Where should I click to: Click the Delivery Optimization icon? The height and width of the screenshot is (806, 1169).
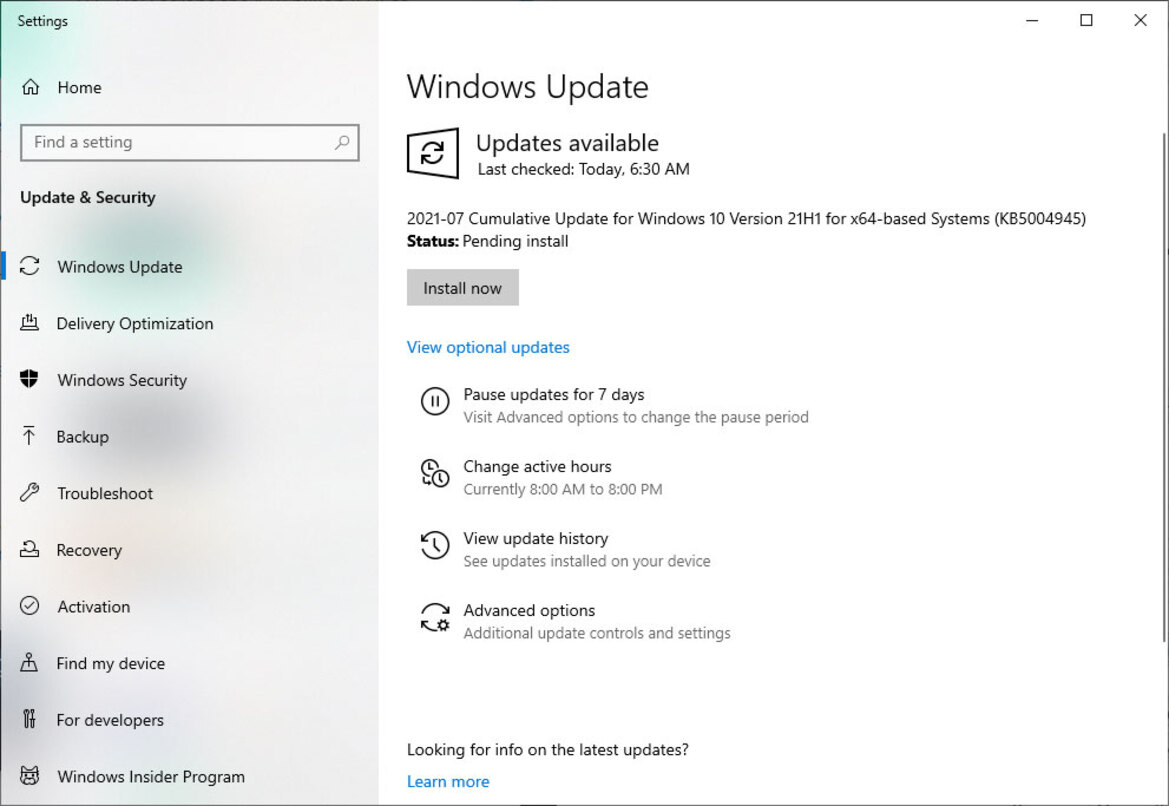point(29,323)
